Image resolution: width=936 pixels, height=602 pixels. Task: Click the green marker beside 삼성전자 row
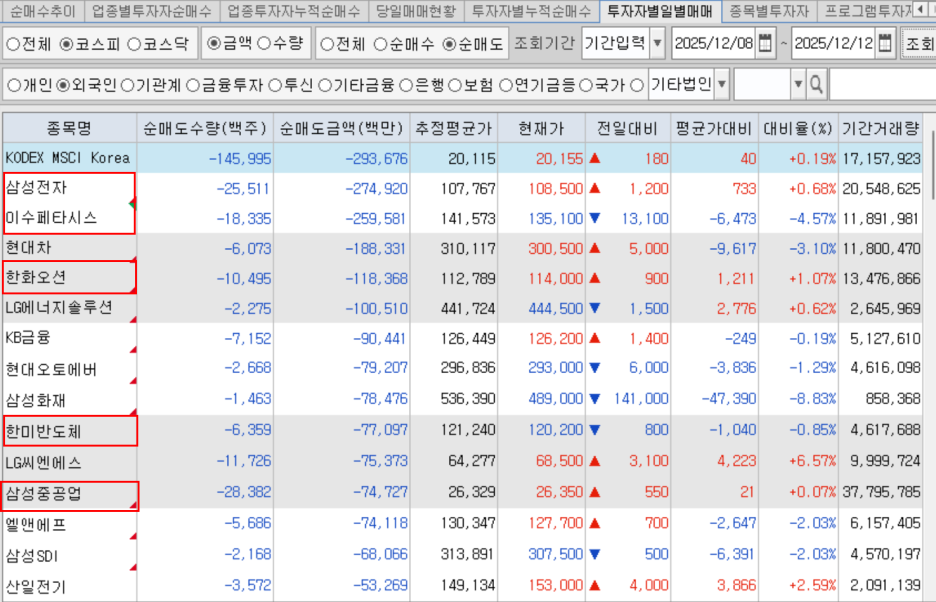(x=132, y=204)
